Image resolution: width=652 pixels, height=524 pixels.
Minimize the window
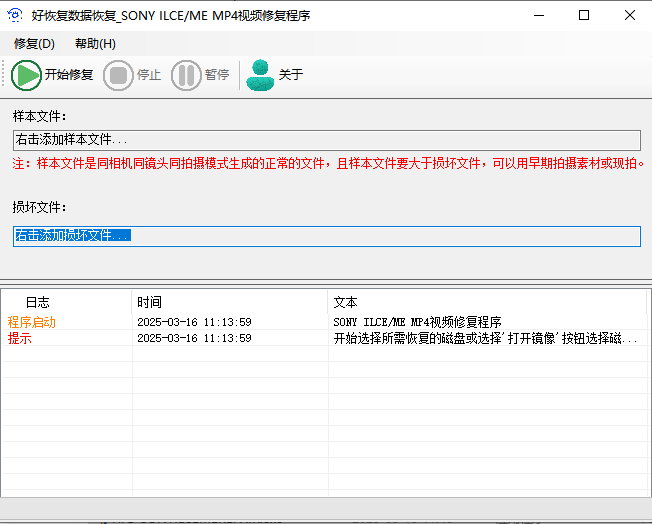click(x=539, y=15)
